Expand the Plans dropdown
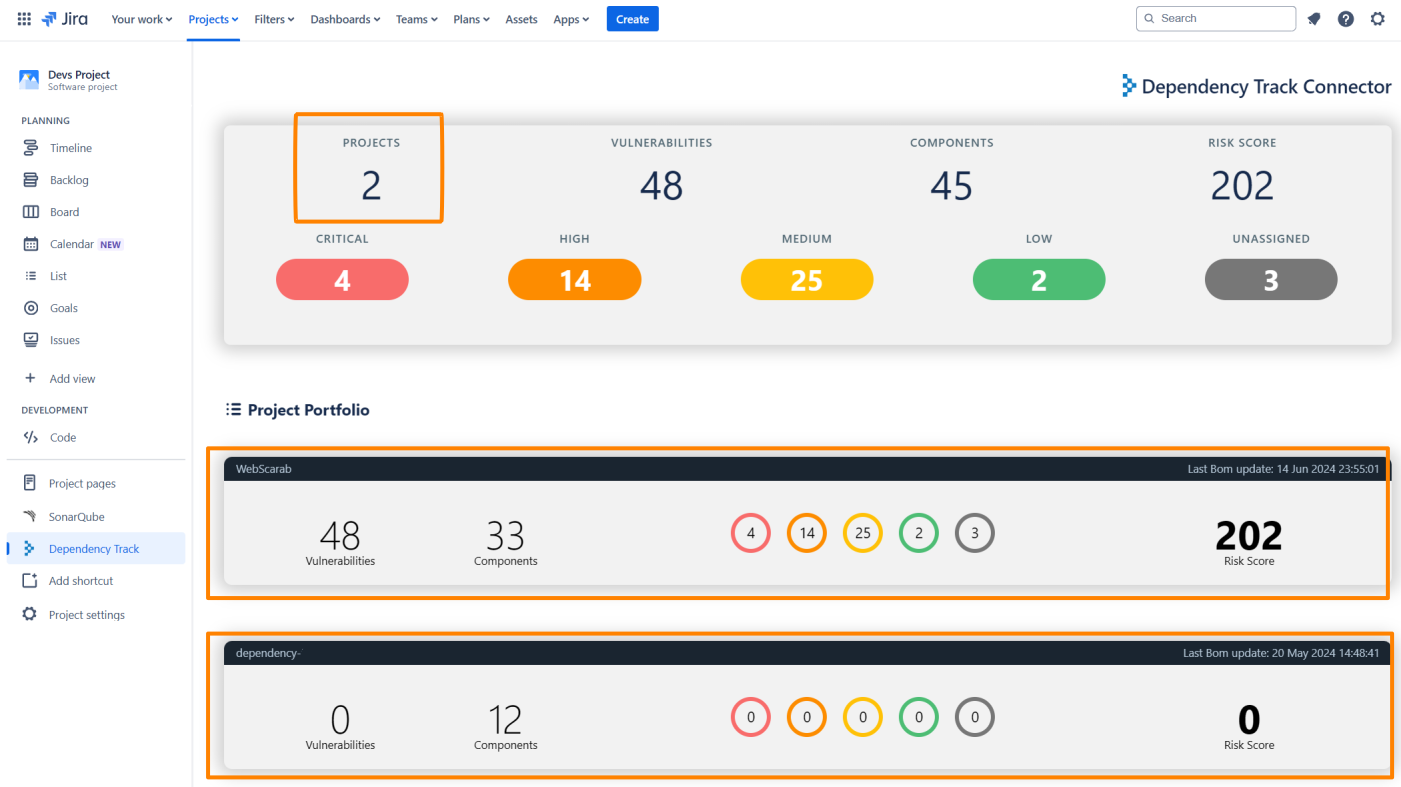The width and height of the screenshot is (1401, 787). (x=471, y=19)
